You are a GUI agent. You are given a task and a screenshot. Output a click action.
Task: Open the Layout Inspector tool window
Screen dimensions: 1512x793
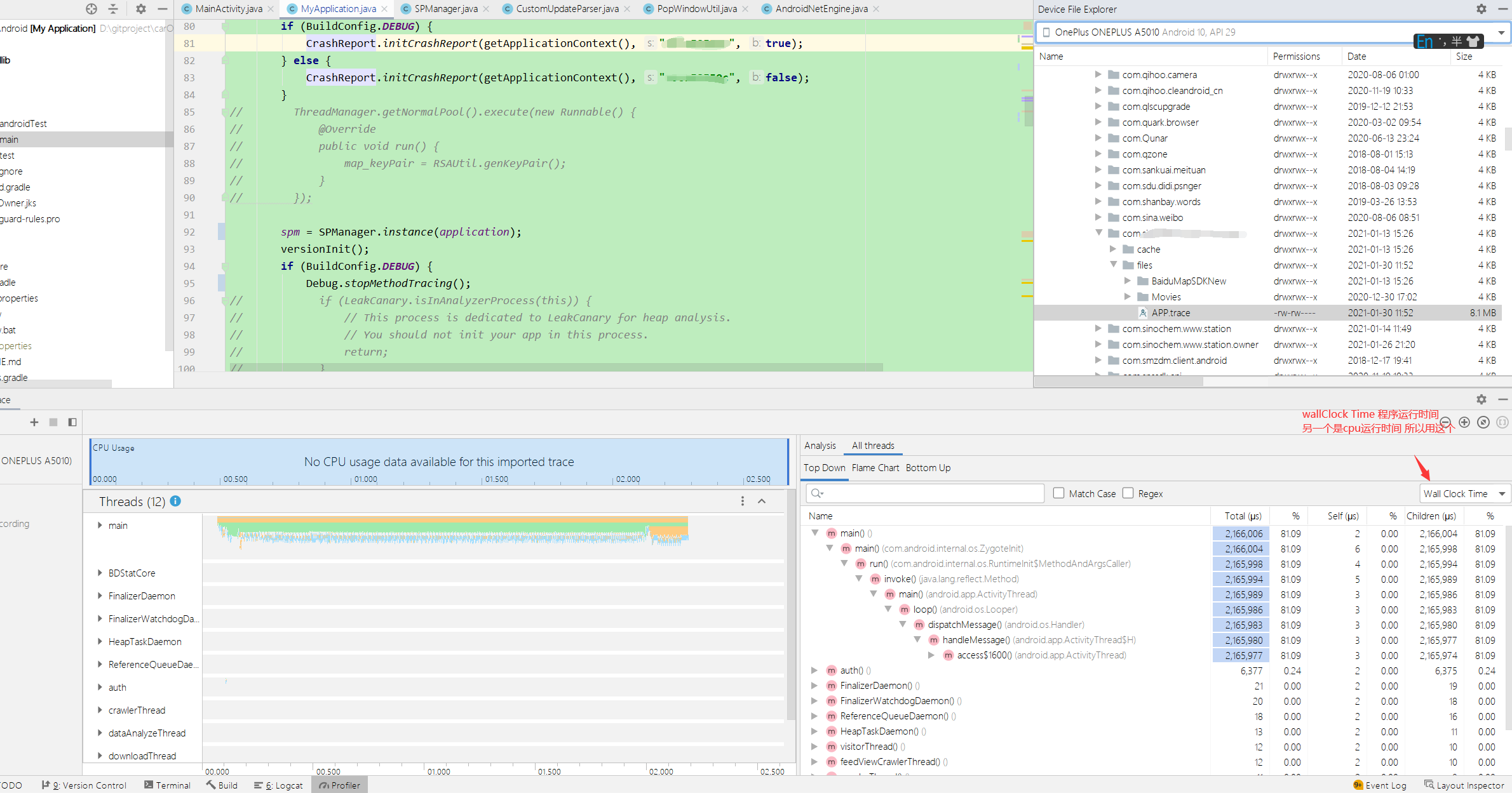1464,785
